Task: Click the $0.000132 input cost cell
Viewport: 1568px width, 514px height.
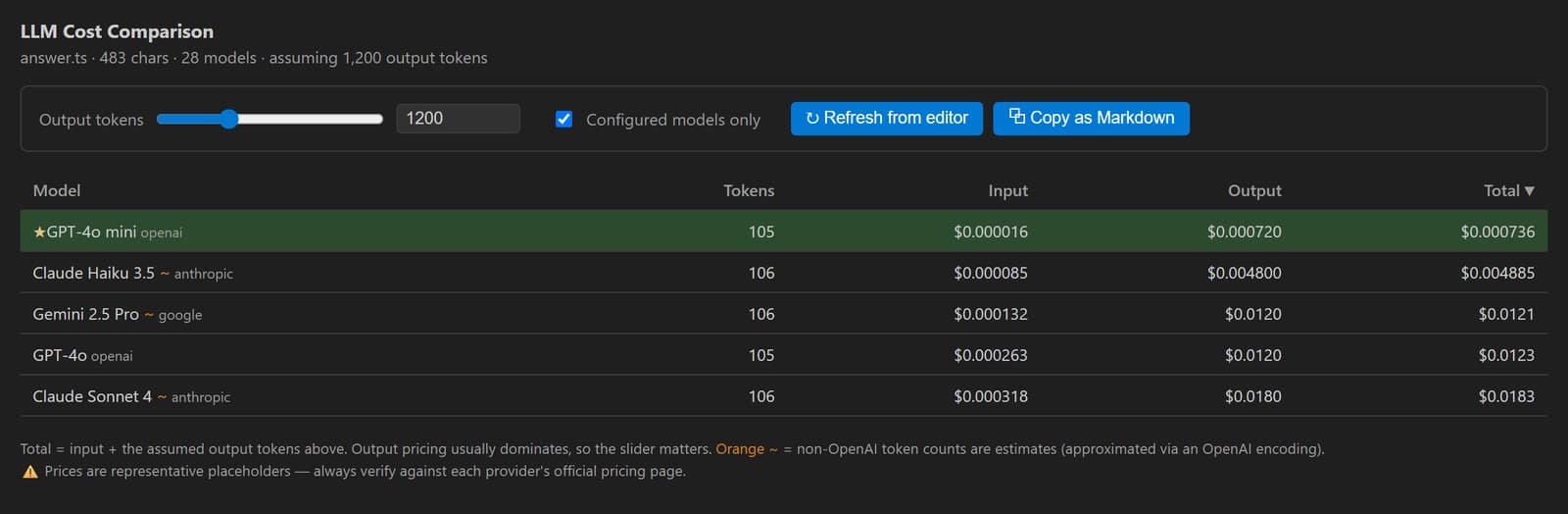Action: (x=991, y=314)
